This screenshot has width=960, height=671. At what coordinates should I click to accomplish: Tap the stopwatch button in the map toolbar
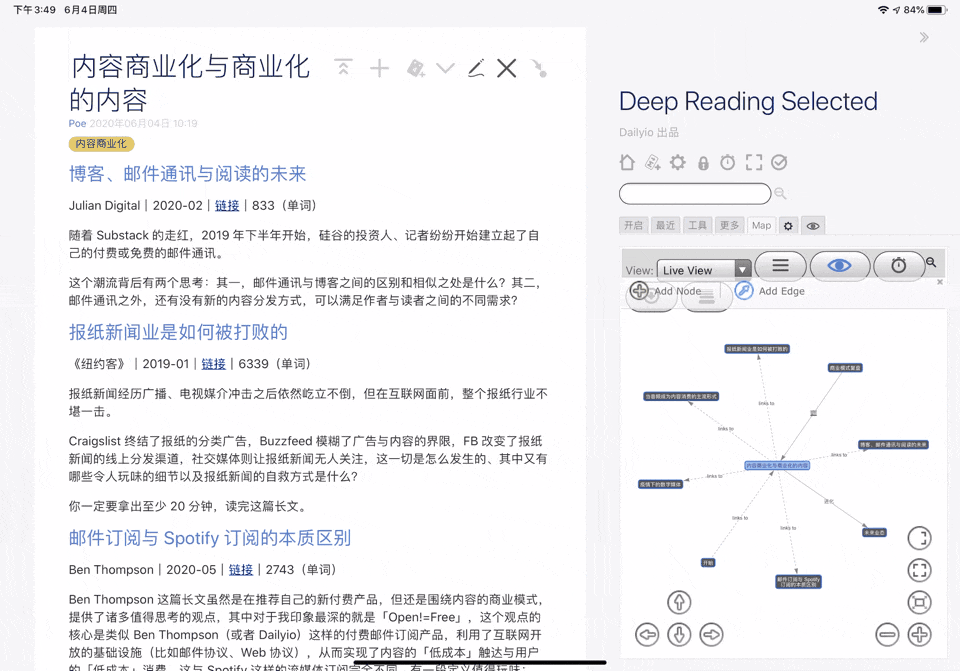899,266
